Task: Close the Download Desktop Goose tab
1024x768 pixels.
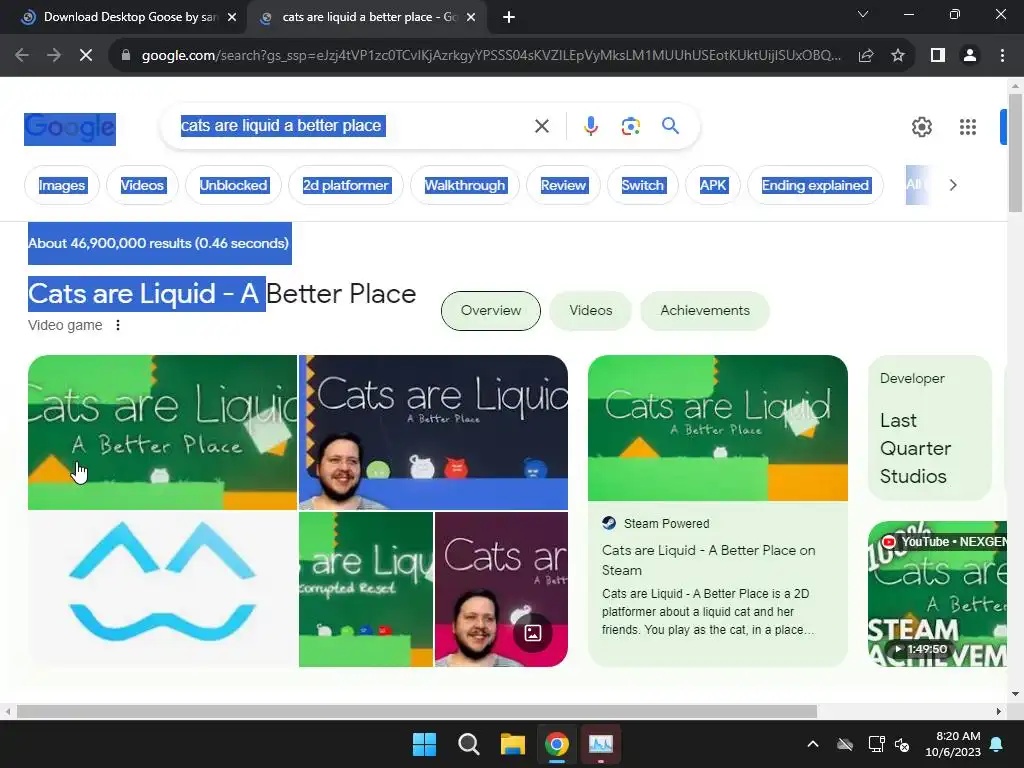Action: click(x=232, y=18)
